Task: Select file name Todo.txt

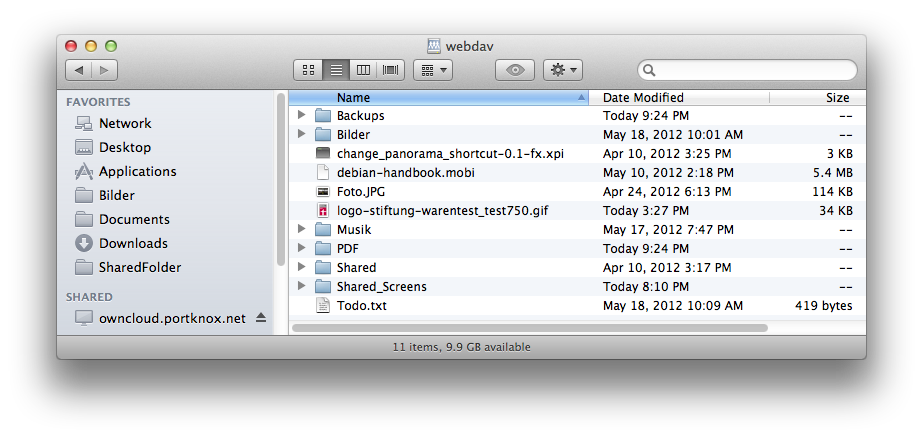Action: pos(361,306)
